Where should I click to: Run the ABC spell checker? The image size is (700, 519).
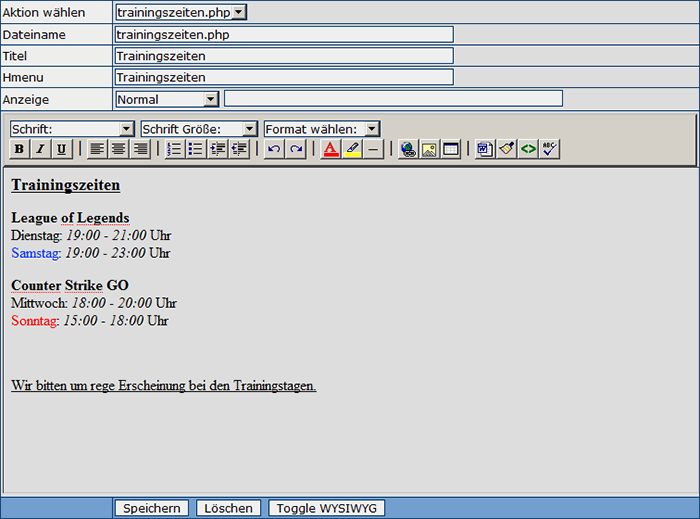pos(550,149)
